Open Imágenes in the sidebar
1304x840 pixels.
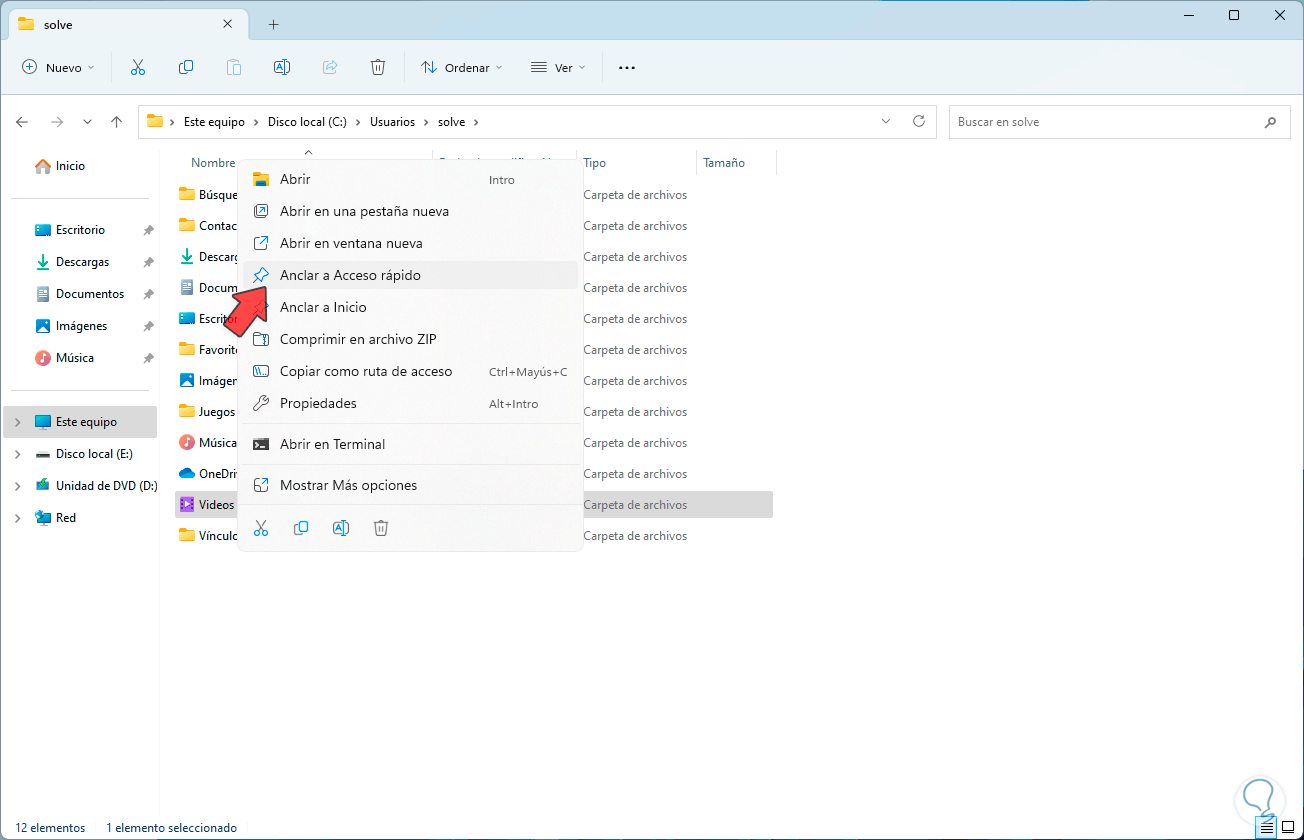coord(80,326)
